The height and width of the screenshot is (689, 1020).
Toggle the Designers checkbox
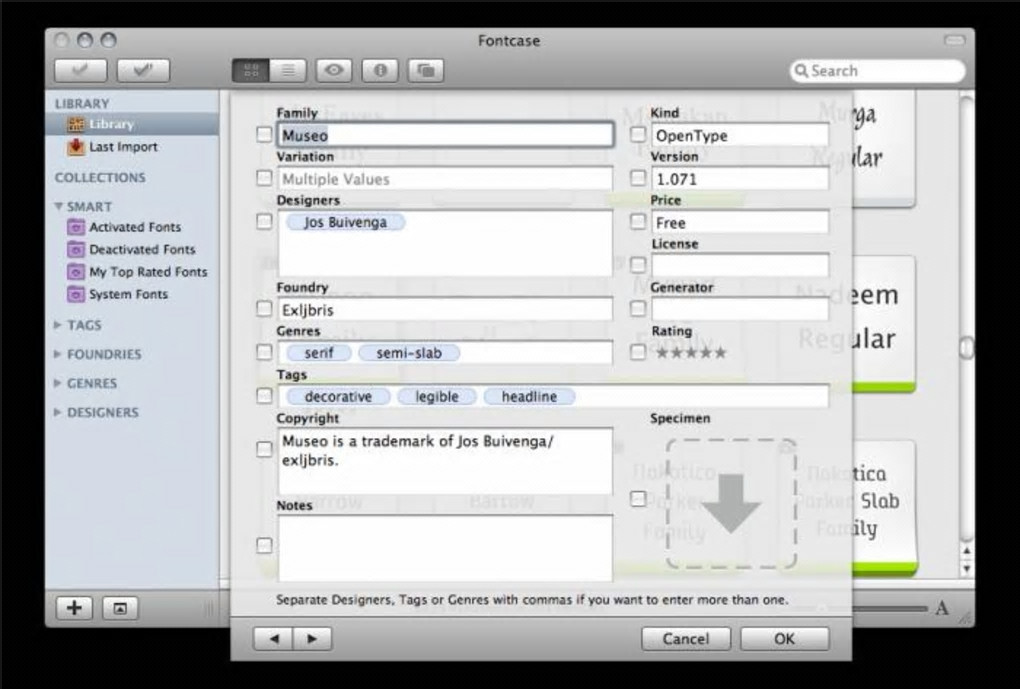pyautogui.click(x=264, y=221)
